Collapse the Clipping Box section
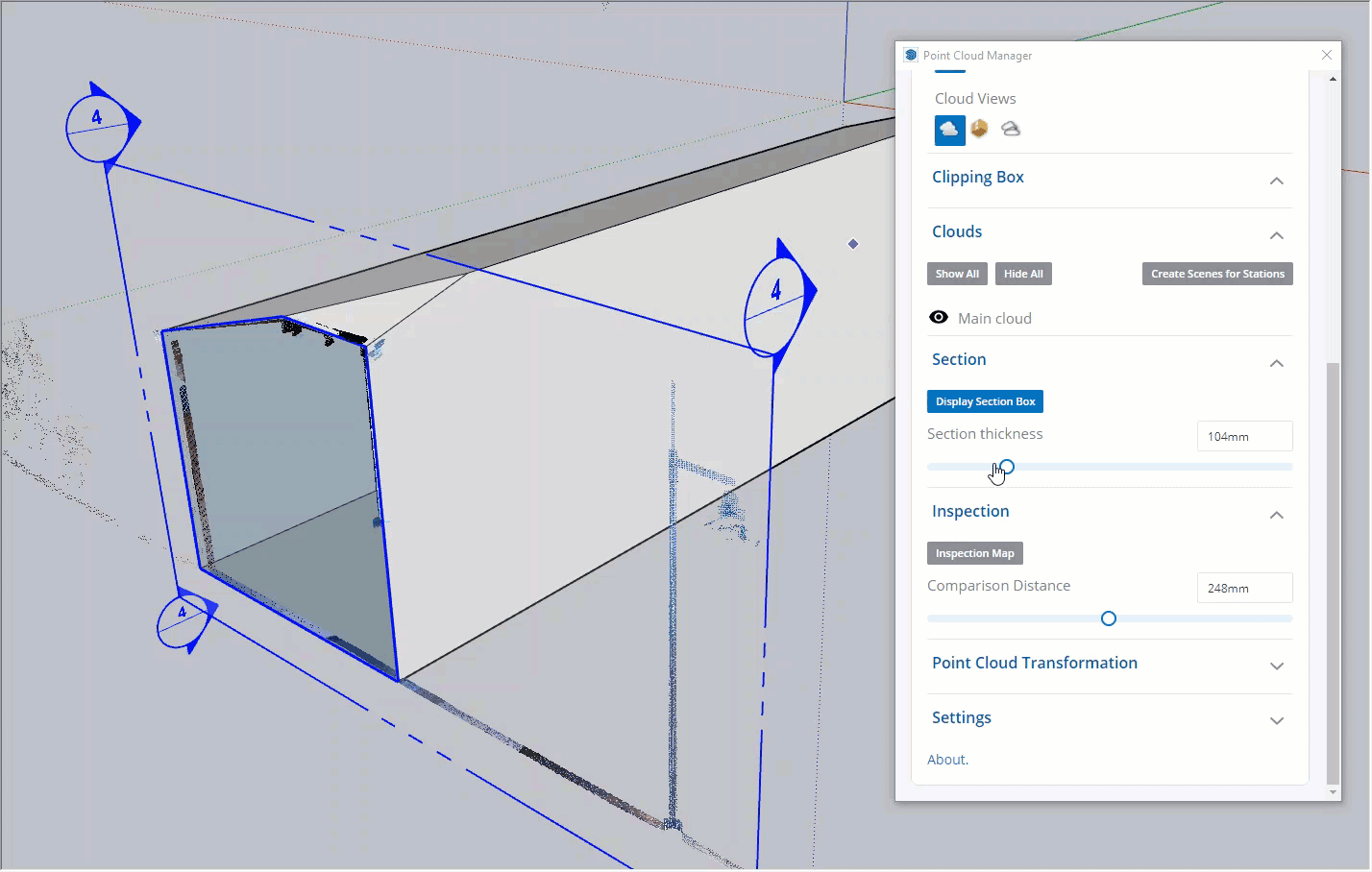Image resolution: width=1372 pixels, height=872 pixels. coord(1276,181)
